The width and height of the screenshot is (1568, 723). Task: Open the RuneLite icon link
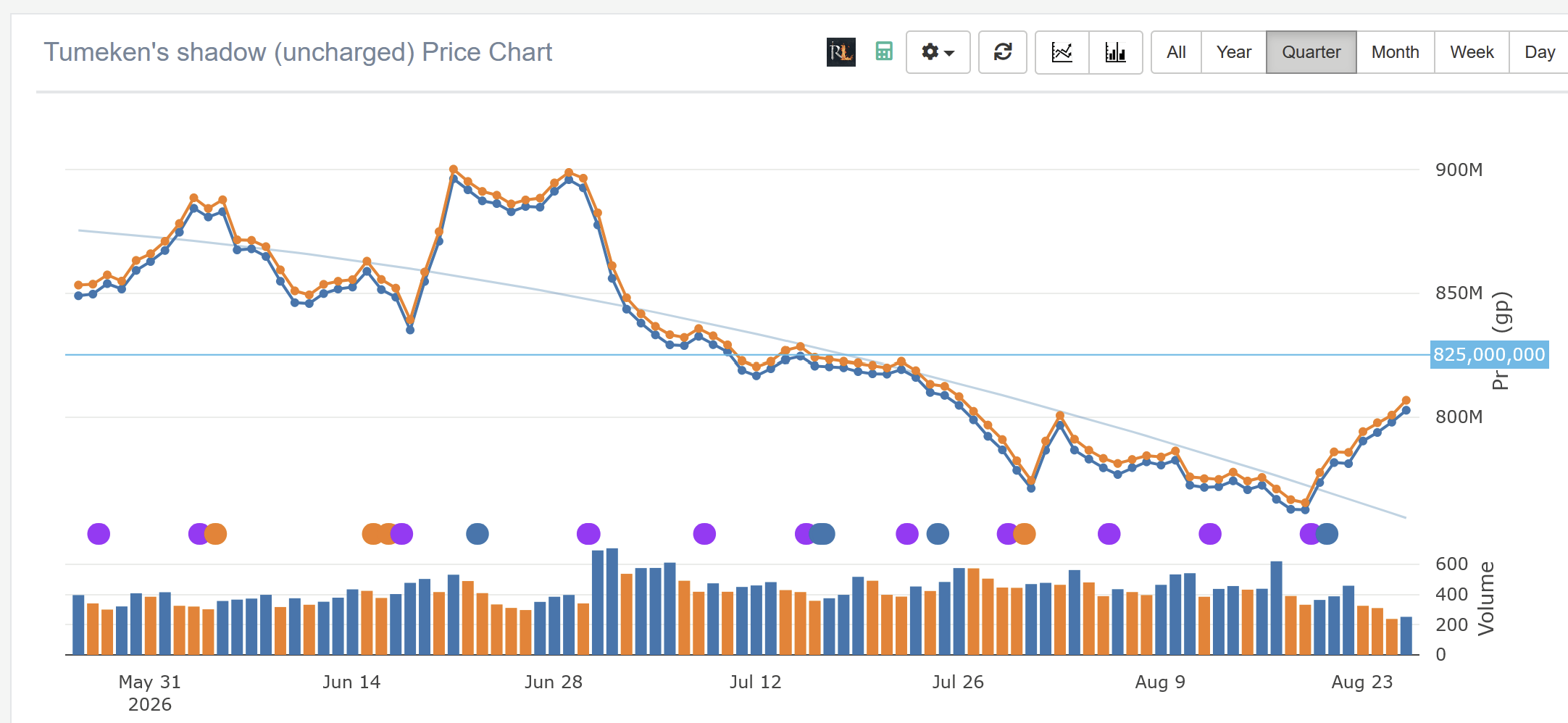coord(841,52)
